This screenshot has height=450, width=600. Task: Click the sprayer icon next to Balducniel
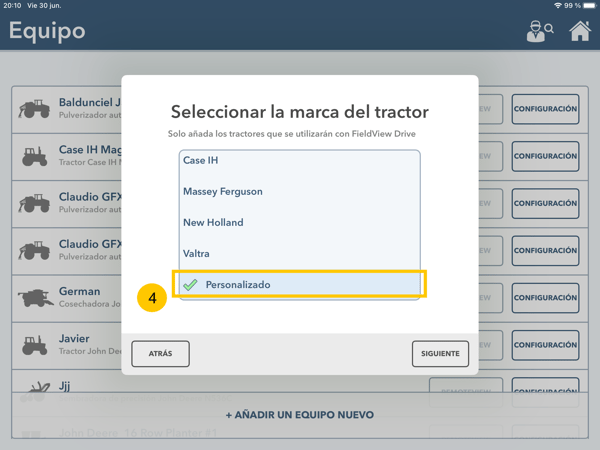click(34, 109)
